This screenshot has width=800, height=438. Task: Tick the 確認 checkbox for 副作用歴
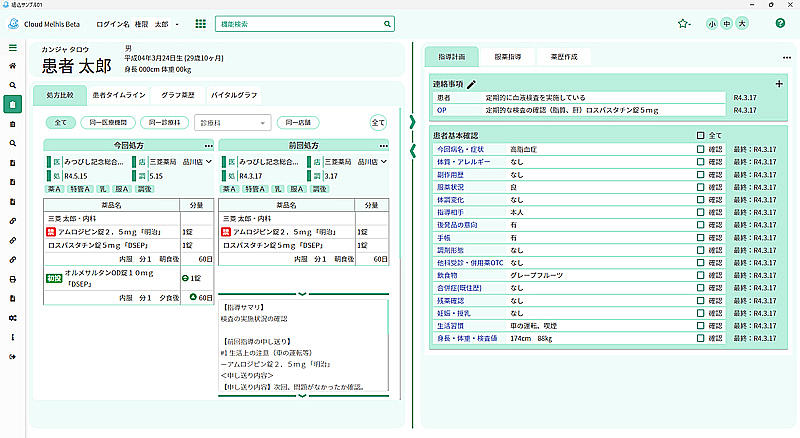700,174
